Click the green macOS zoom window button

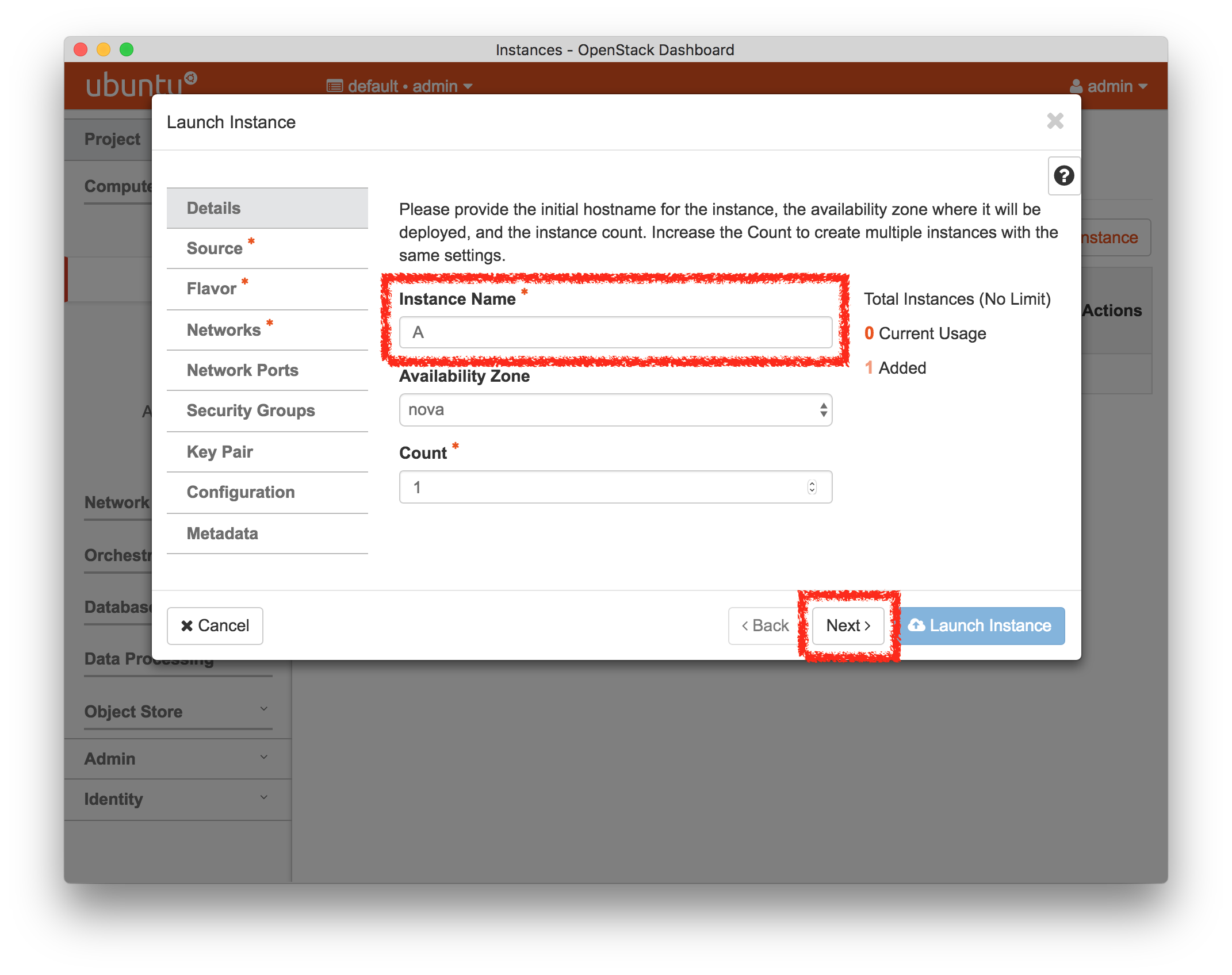(x=127, y=49)
